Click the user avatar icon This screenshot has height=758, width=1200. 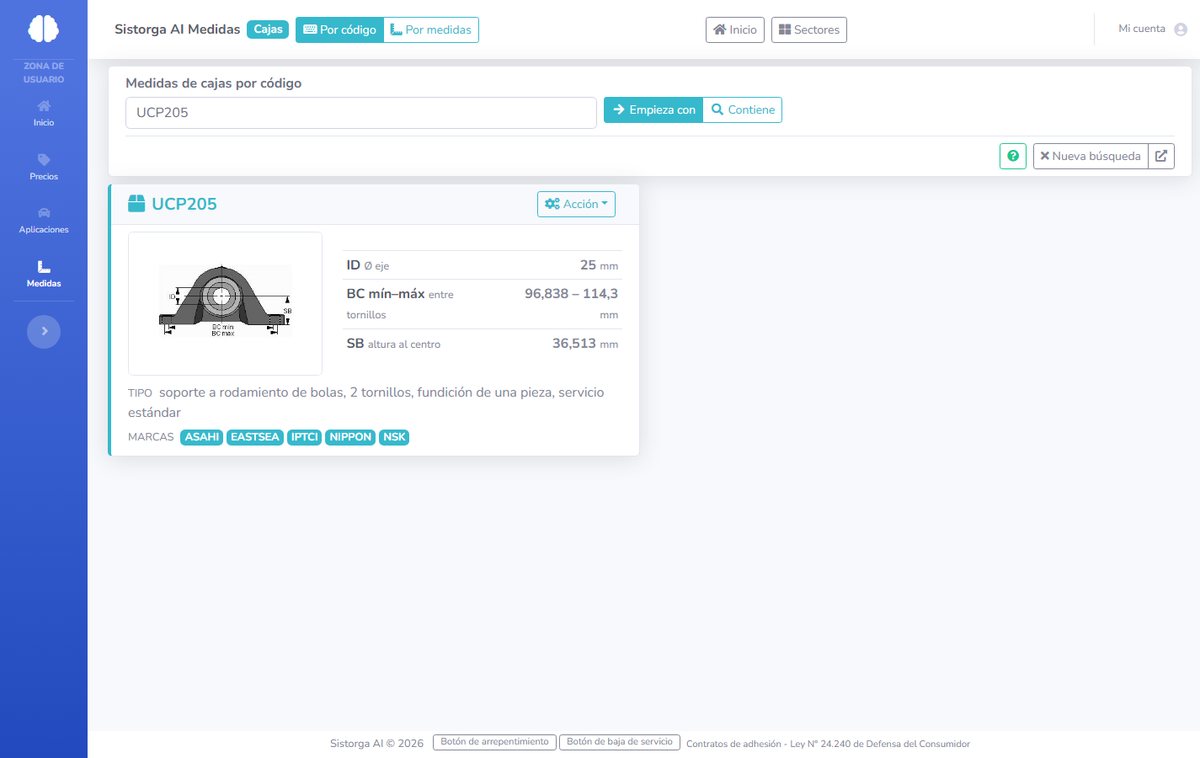pos(1180,29)
